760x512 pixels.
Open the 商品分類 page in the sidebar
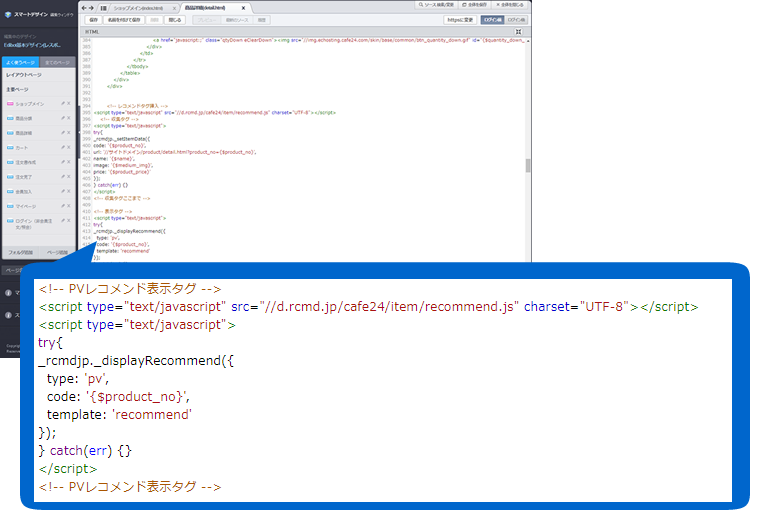coord(24,118)
